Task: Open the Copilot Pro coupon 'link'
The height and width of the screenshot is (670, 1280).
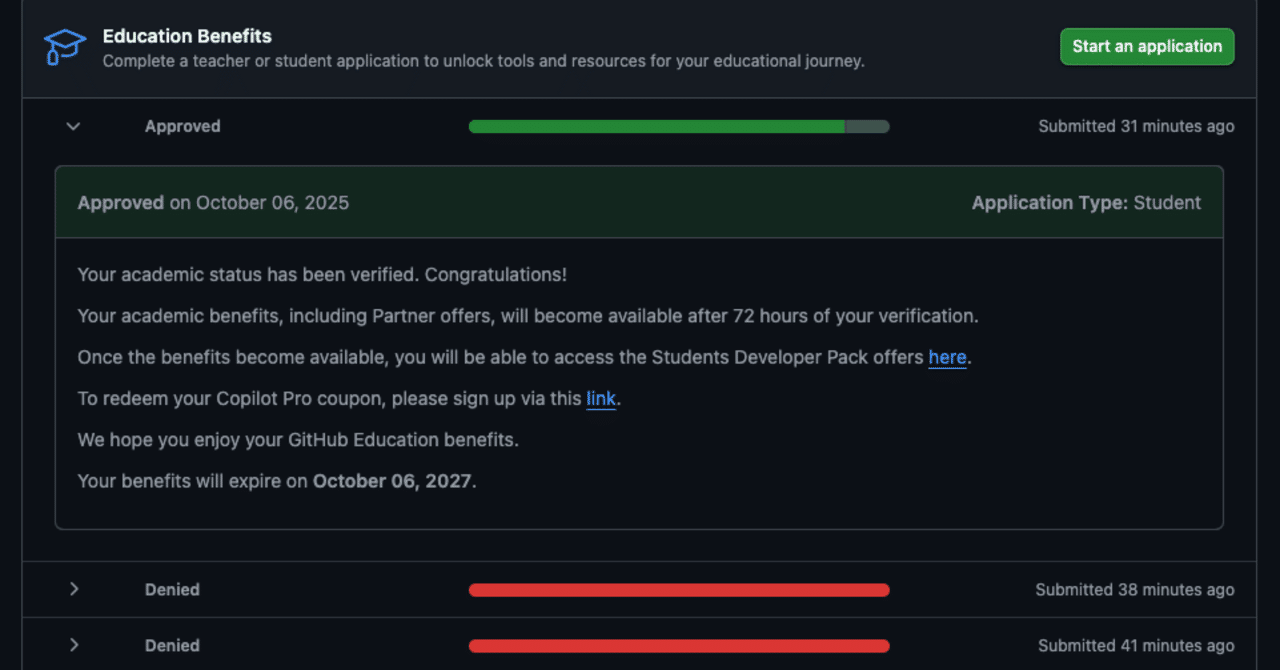Action: point(600,398)
